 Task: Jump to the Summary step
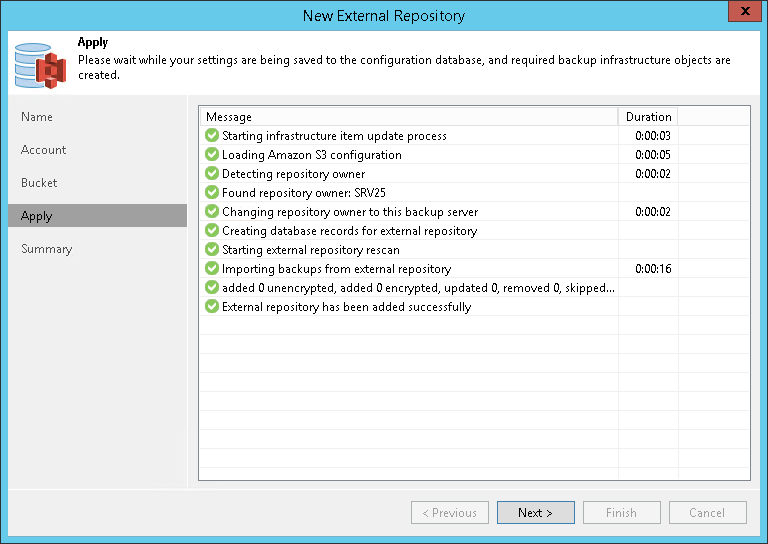[x=47, y=249]
